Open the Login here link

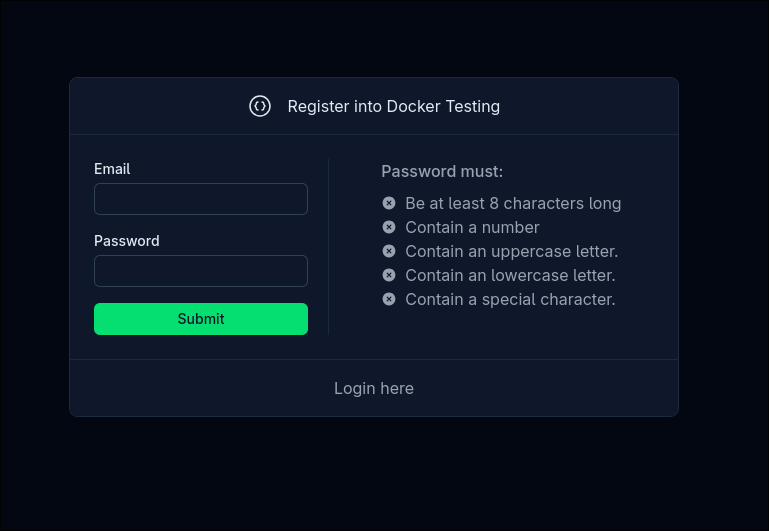tap(373, 388)
